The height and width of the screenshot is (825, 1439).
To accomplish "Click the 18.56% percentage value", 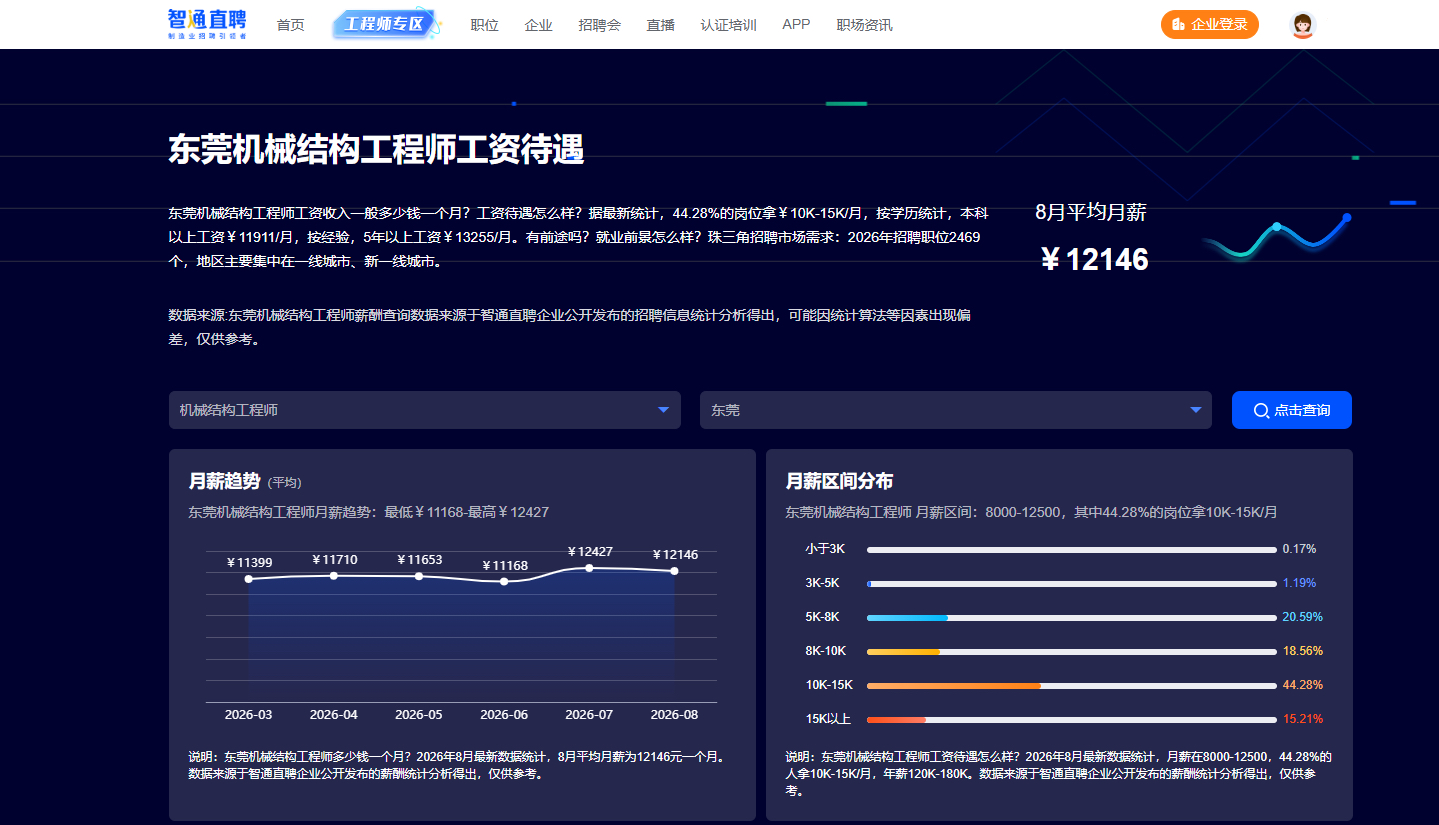I will tap(1303, 651).
